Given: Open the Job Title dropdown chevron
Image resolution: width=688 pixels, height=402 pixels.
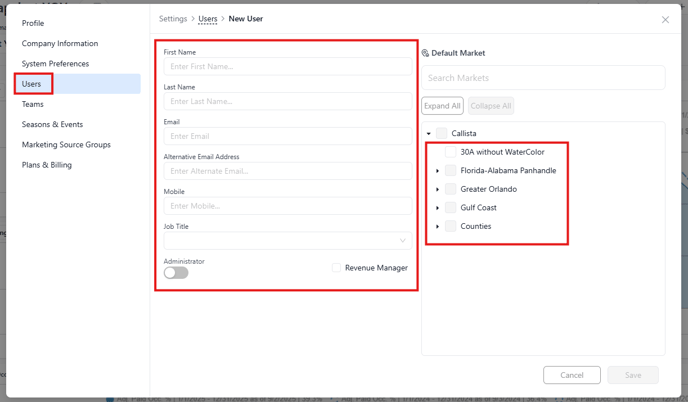Looking at the screenshot, I should 402,240.
